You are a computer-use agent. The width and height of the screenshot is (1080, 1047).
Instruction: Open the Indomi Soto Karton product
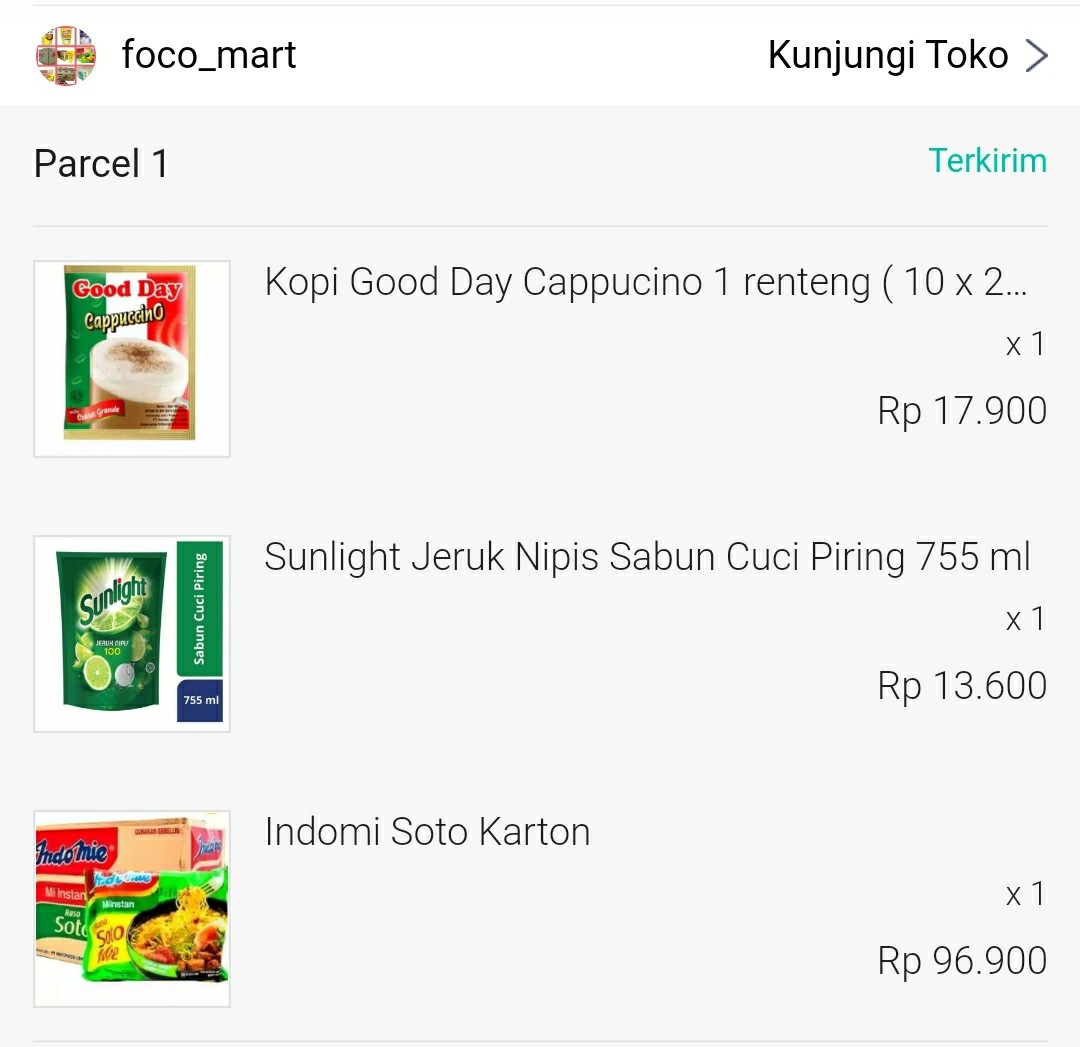pos(427,831)
